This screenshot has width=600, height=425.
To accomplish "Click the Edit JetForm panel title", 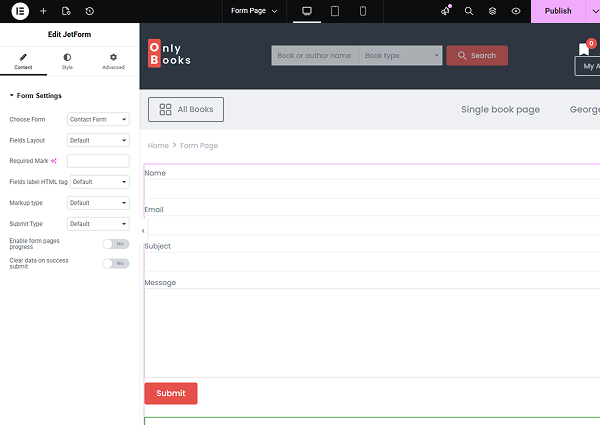I will pyautogui.click(x=70, y=34).
